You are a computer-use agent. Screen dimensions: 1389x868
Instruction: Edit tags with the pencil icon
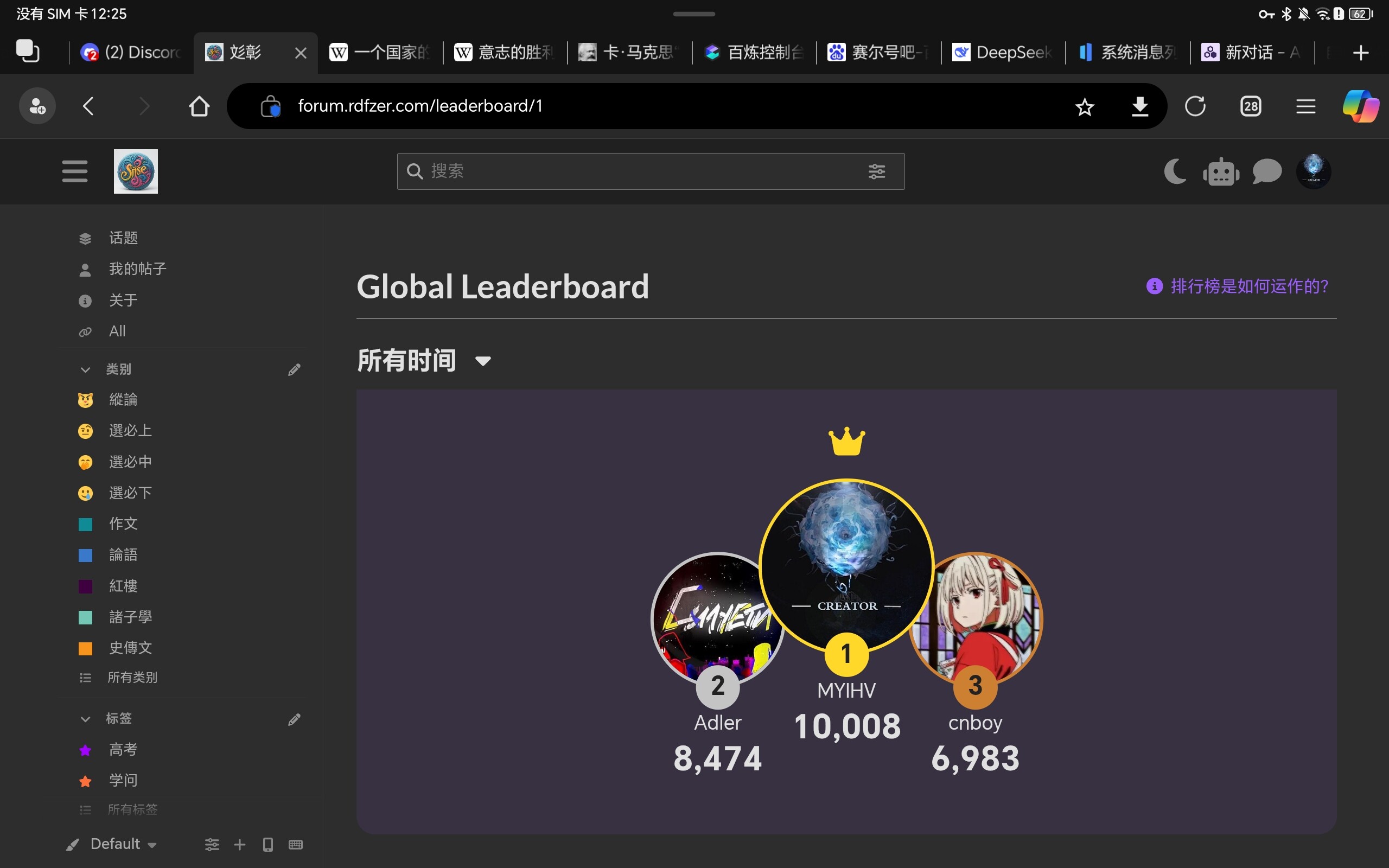295,719
